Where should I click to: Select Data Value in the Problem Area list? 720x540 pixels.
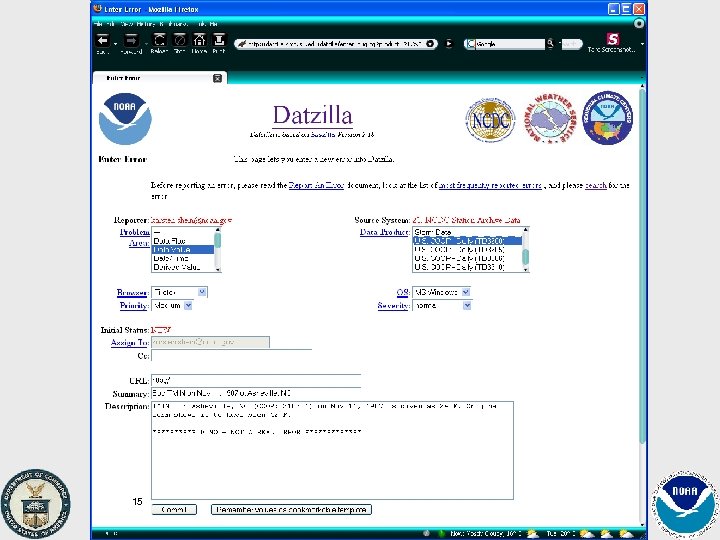coord(183,250)
